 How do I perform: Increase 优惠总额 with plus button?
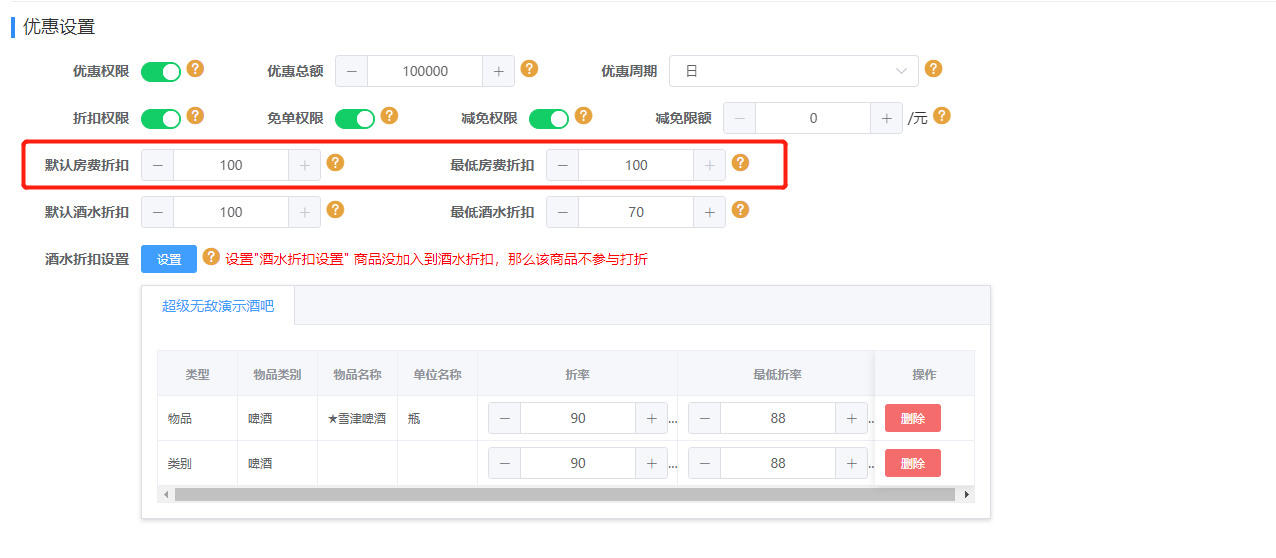click(498, 71)
